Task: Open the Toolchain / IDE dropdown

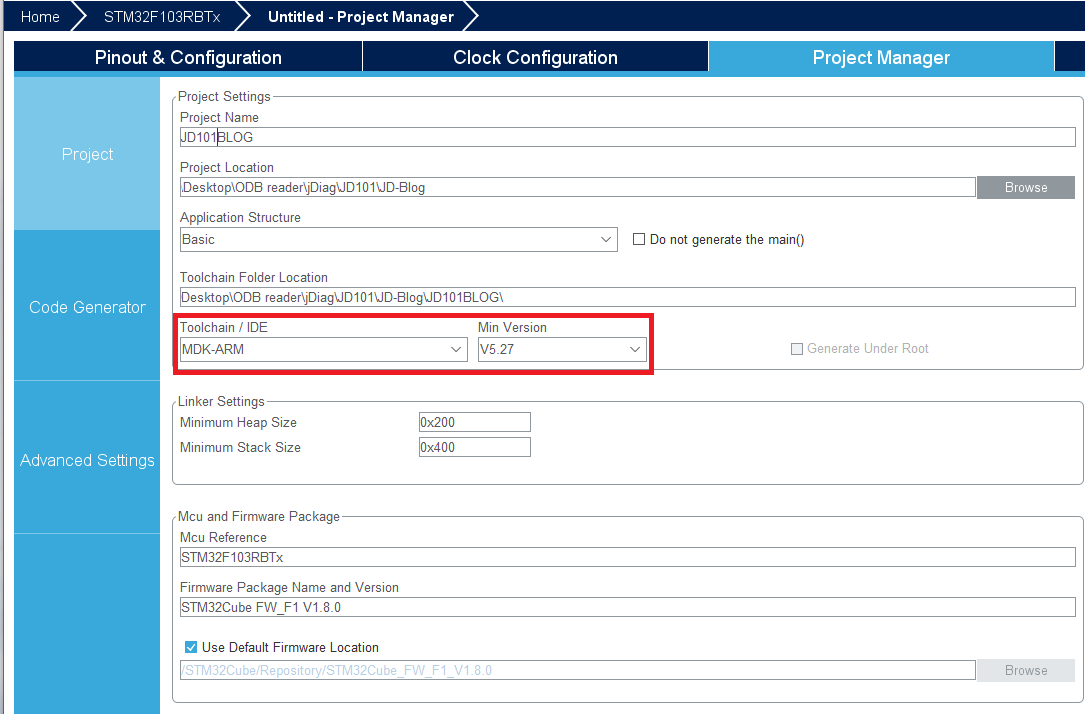Action: (x=323, y=349)
